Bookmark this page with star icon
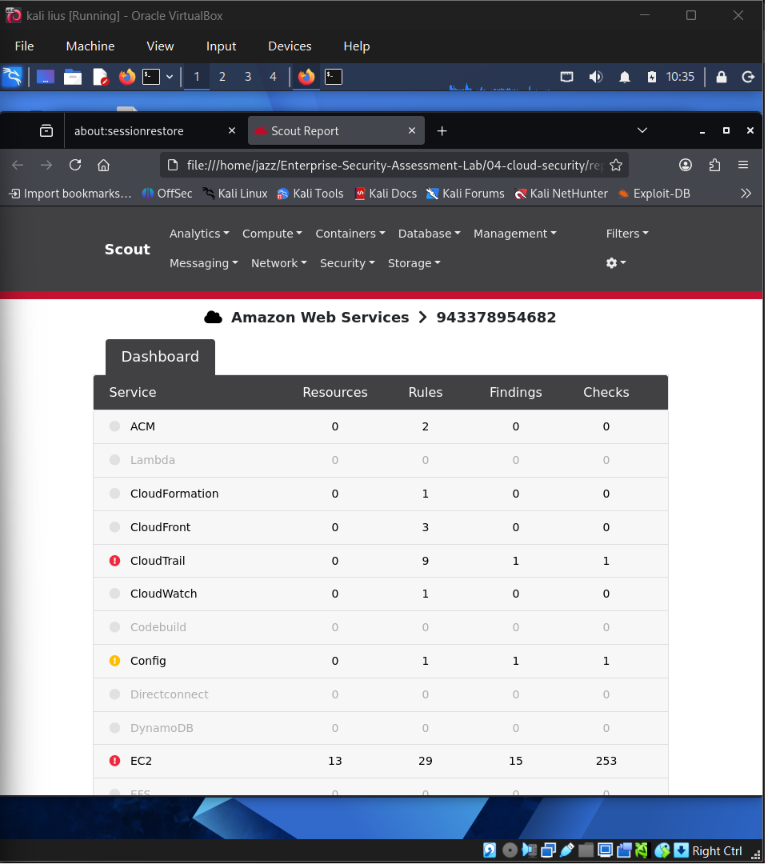The width and height of the screenshot is (765, 864). click(x=616, y=165)
